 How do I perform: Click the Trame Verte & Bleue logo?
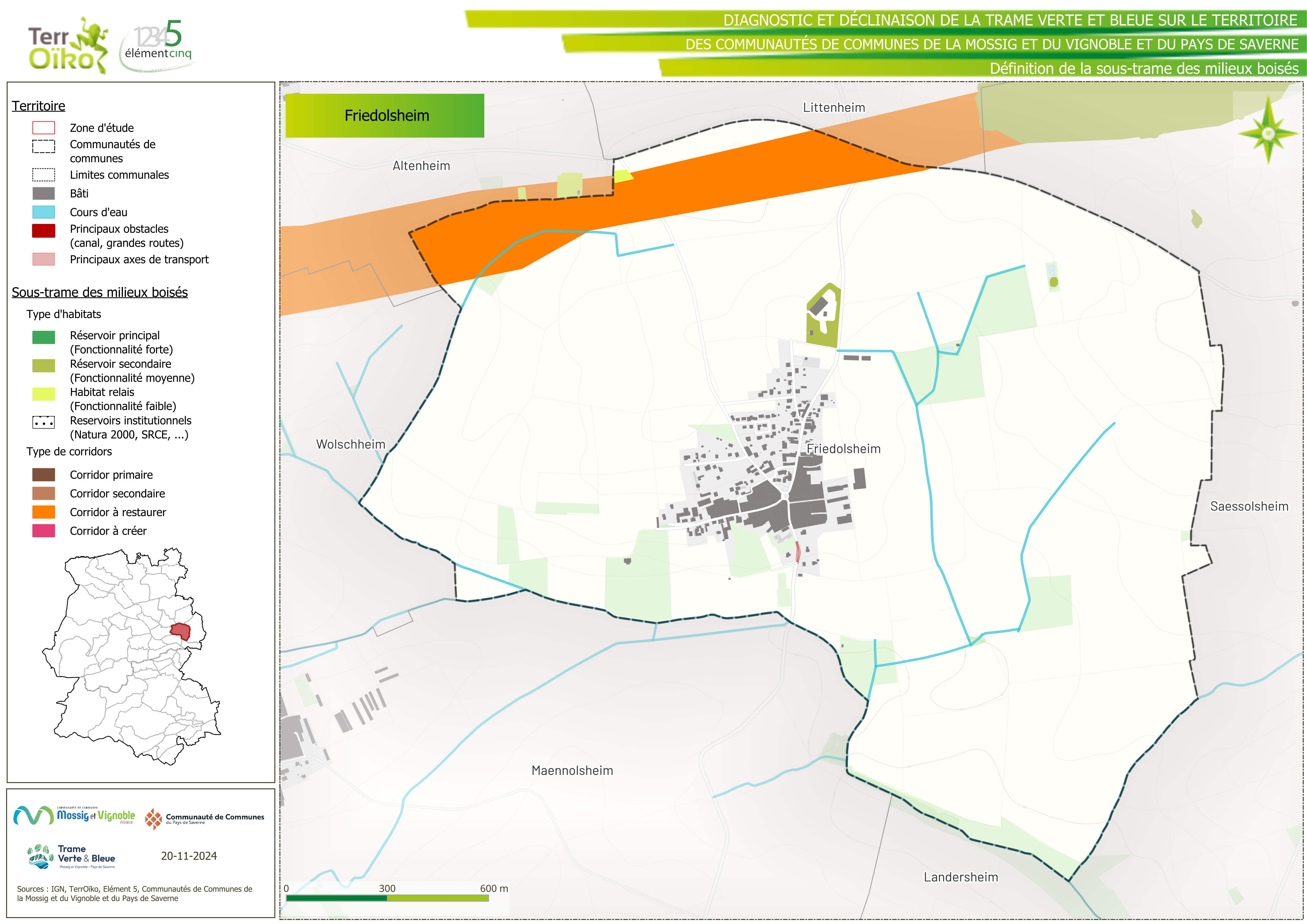click(71, 856)
